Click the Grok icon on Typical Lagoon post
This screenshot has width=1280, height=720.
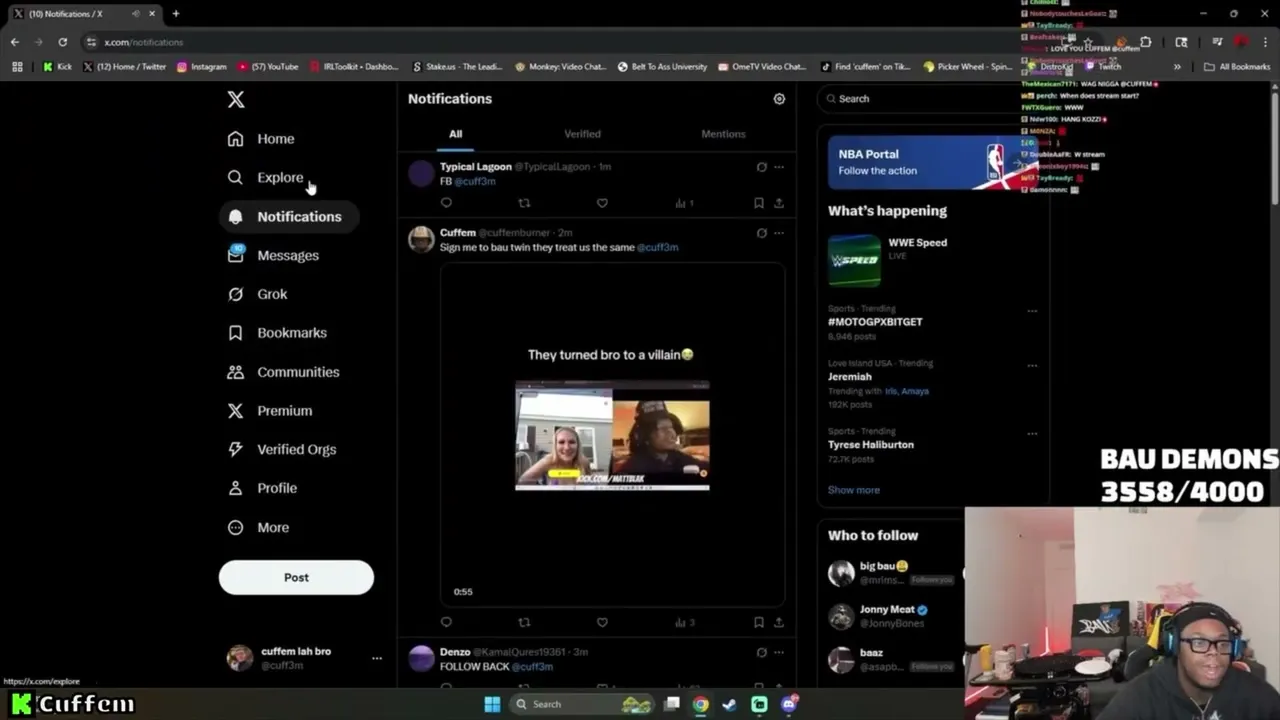coord(762,167)
